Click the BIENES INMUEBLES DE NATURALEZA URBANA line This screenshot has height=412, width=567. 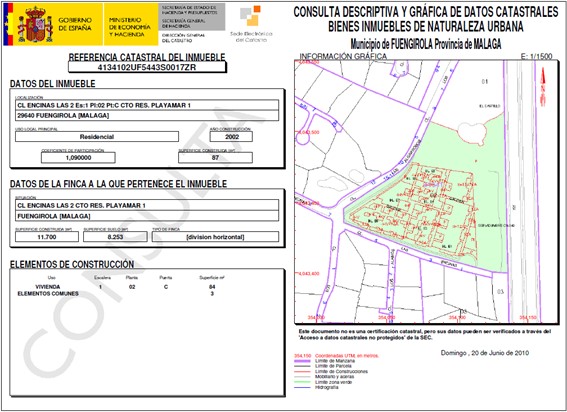[426, 26]
